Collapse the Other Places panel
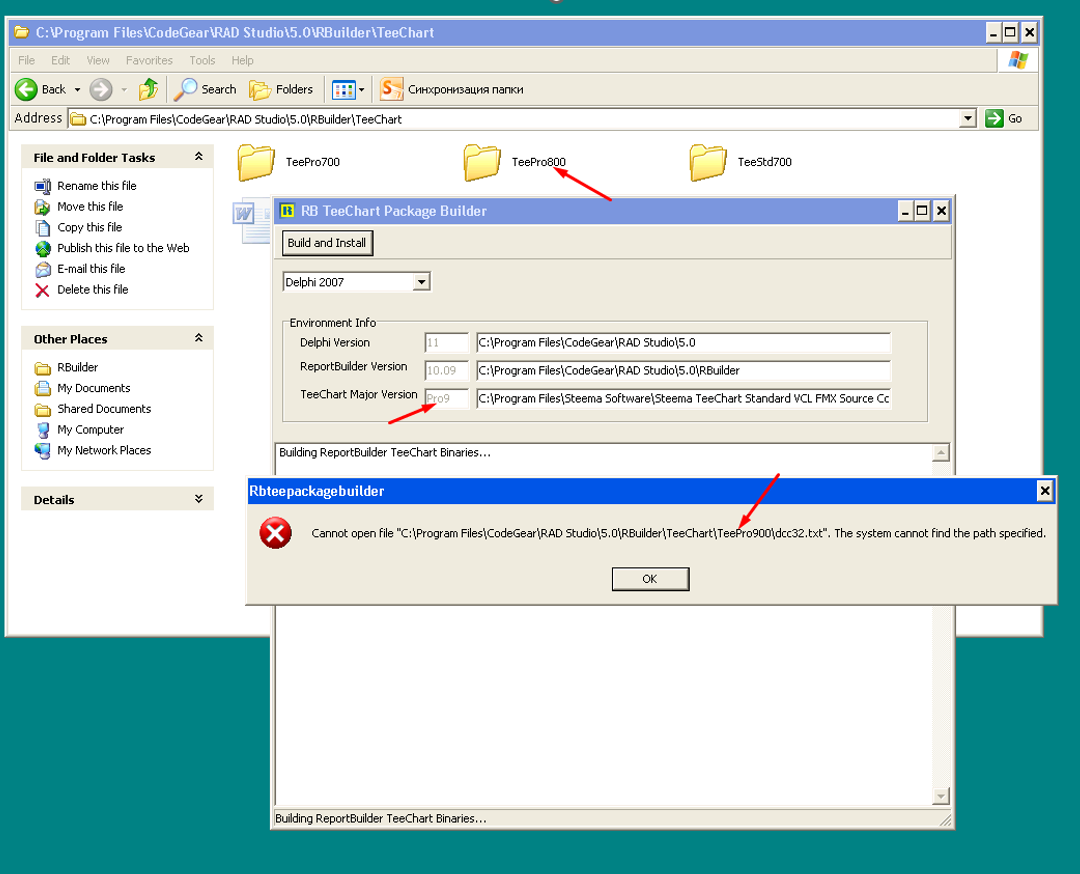 (198, 338)
